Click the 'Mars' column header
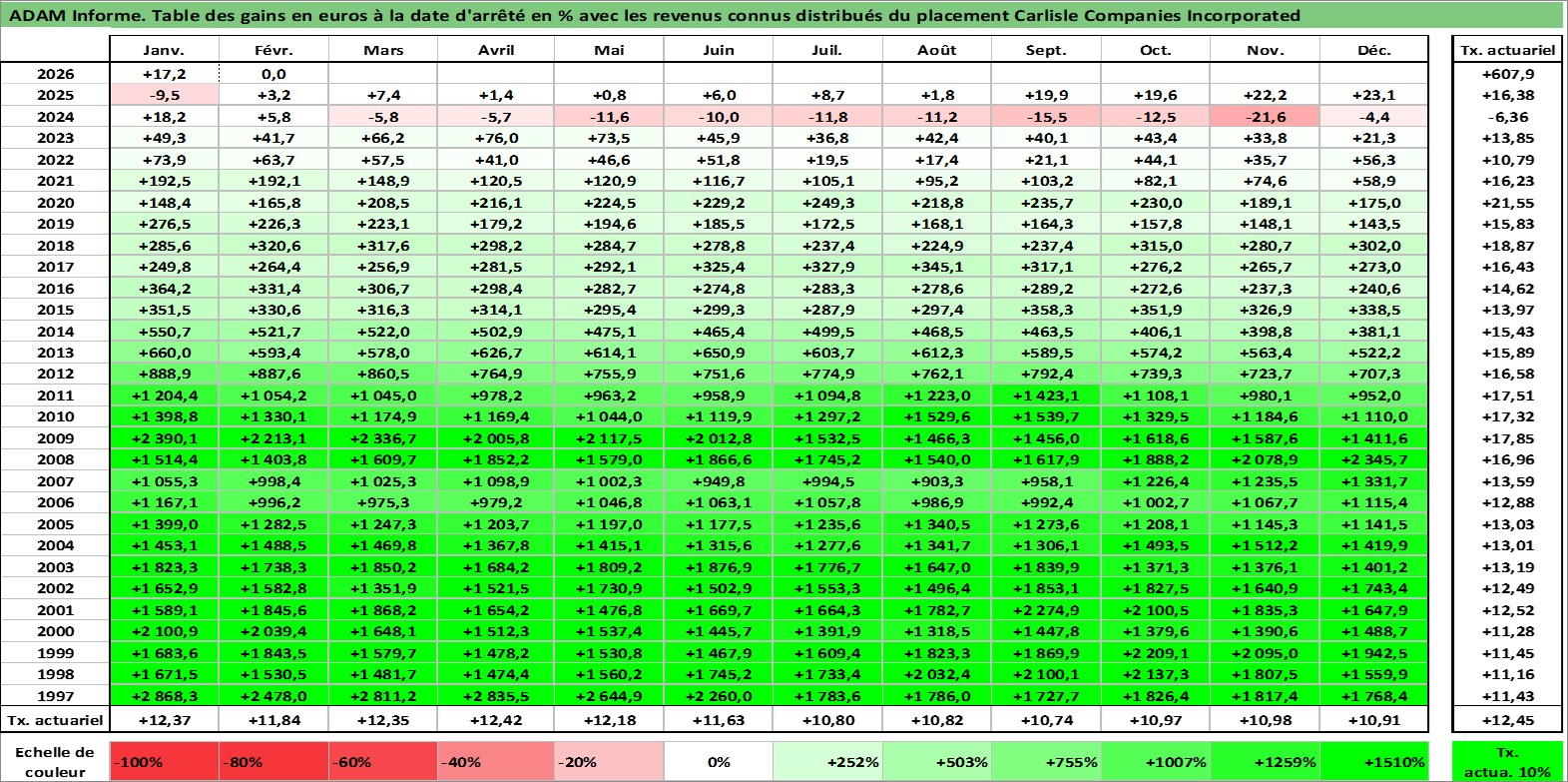1568x782 pixels. [383, 50]
